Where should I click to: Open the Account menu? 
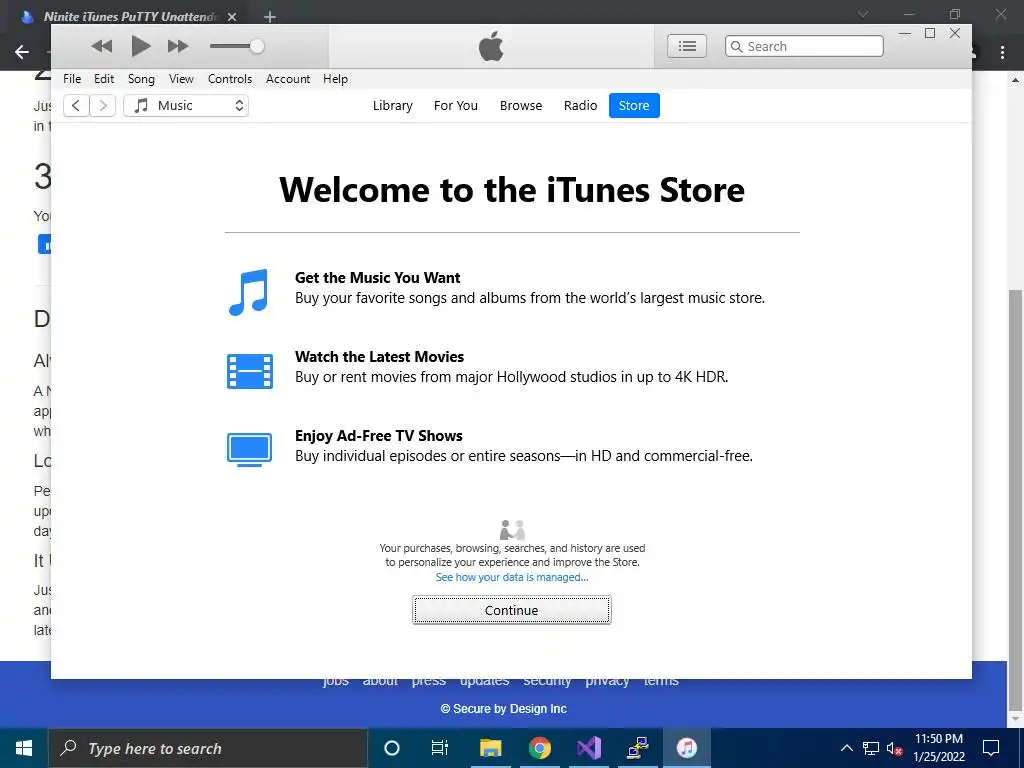[x=288, y=79]
